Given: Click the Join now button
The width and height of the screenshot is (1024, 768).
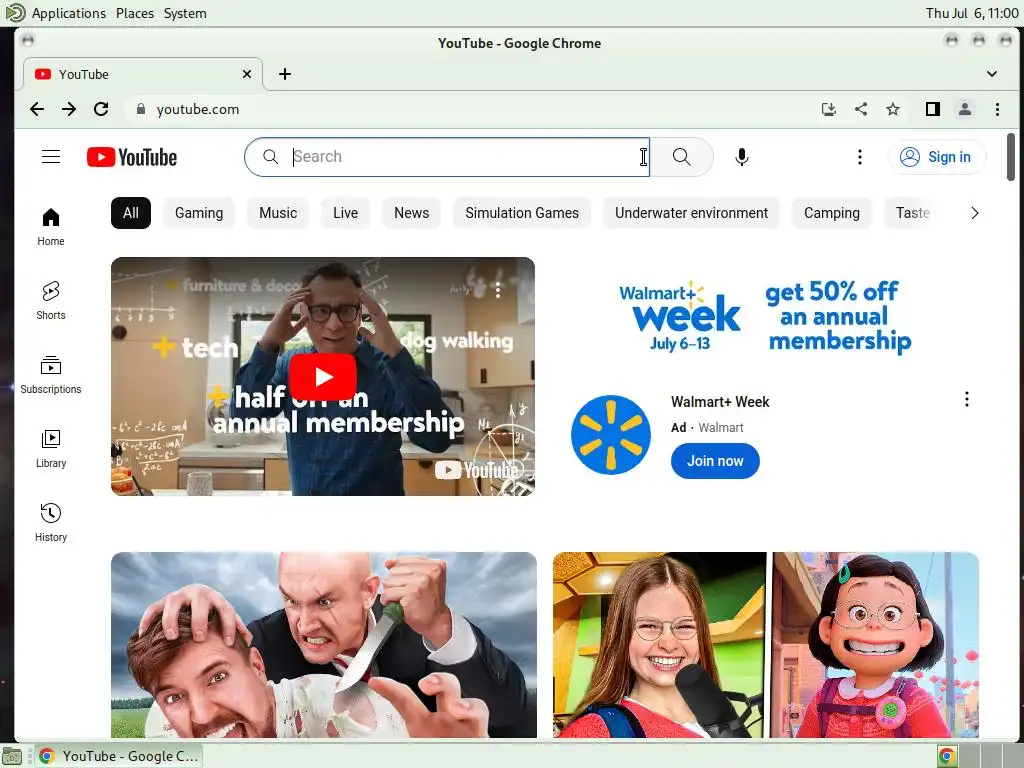Looking at the screenshot, I should pos(715,461).
